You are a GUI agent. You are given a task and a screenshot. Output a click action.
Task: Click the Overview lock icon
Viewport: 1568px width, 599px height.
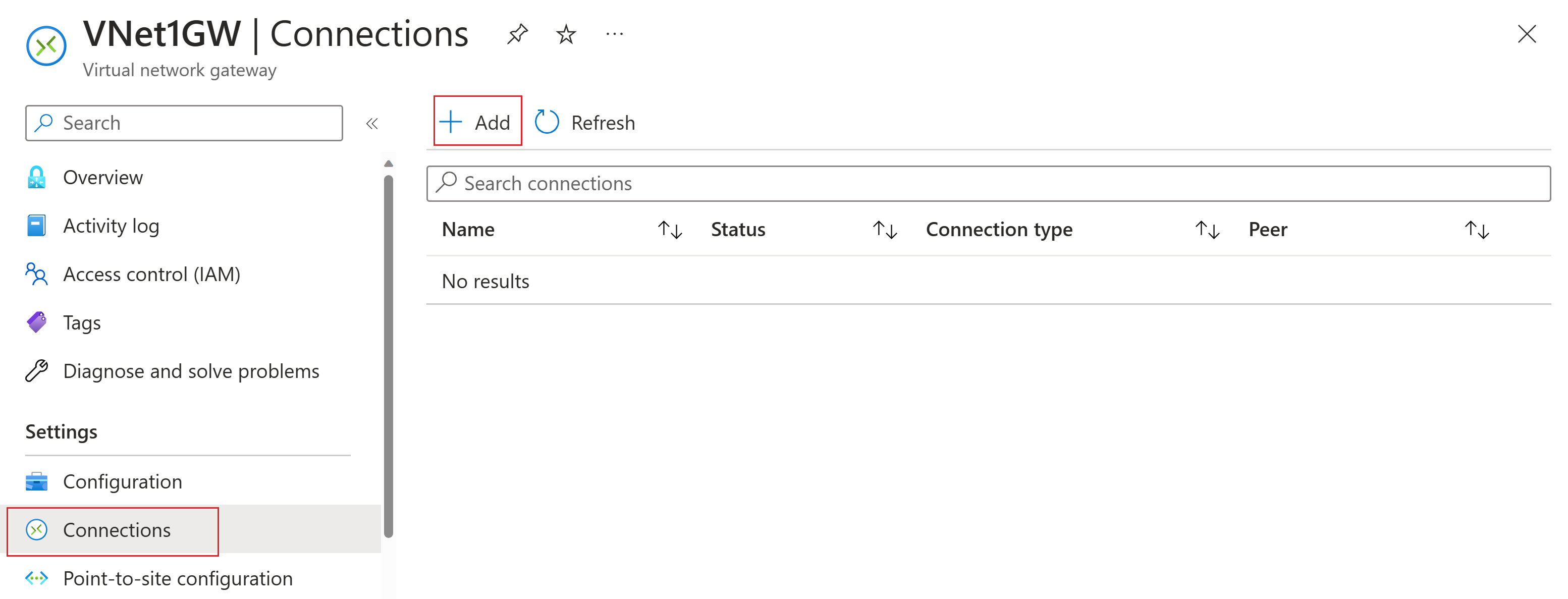36,177
